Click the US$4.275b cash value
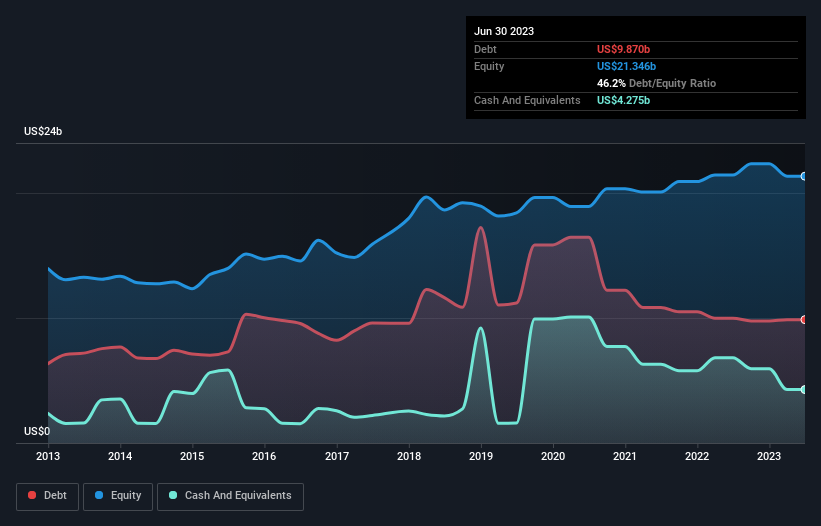Viewport: 821px width, 526px height. click(623, 100)
